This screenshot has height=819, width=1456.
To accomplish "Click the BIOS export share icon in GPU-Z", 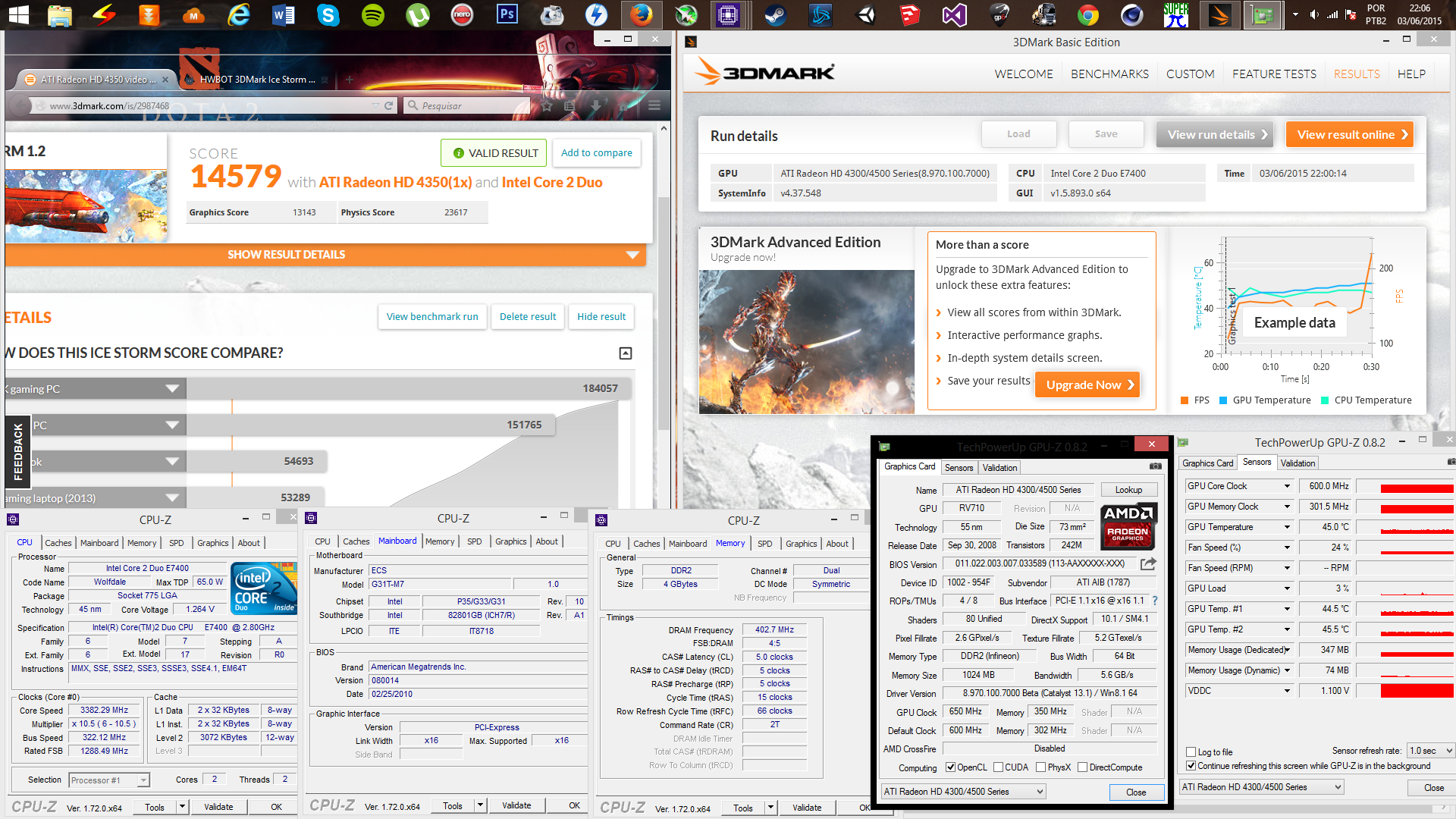I will pos(1148,563).
